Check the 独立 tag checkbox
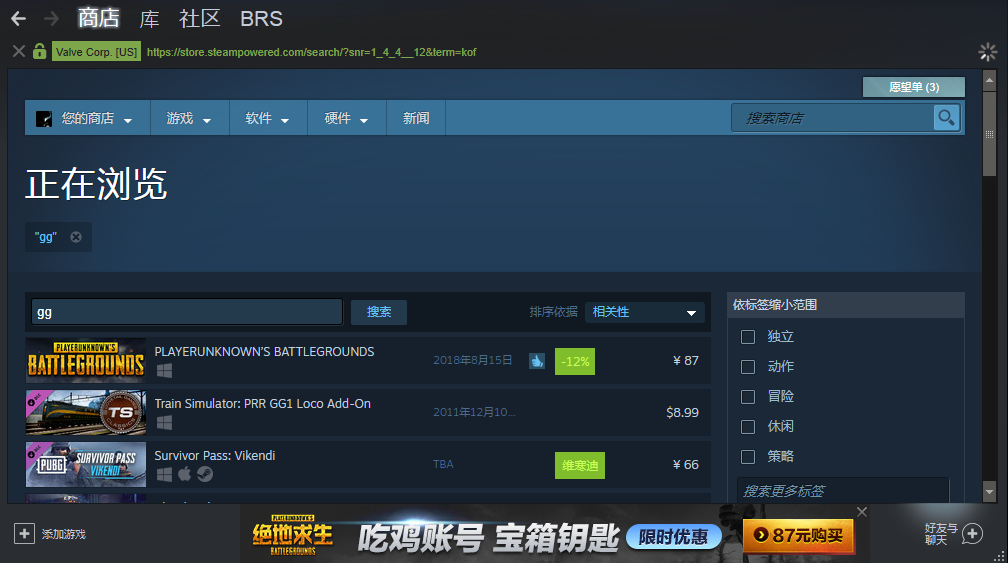The width and height of the screenshot is (1008, 563). point(748,337)
